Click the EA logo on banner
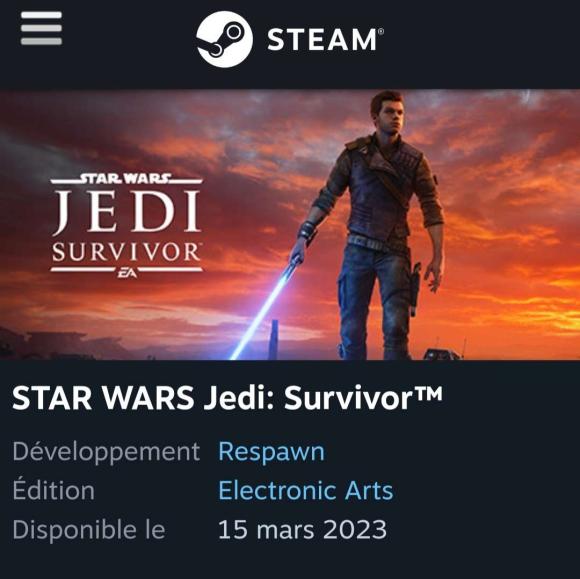Image resolution: width=580 pixels, height=579 pixels. [127, 273]
